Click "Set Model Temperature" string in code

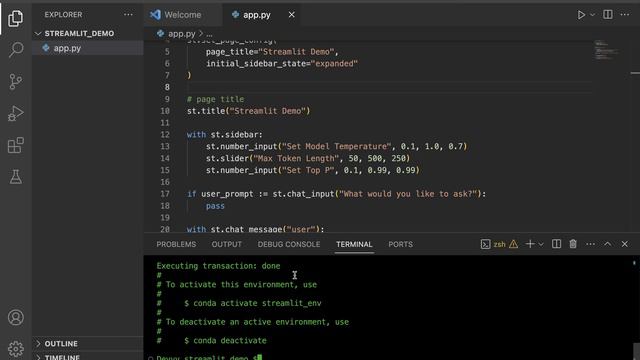(336, 147)
